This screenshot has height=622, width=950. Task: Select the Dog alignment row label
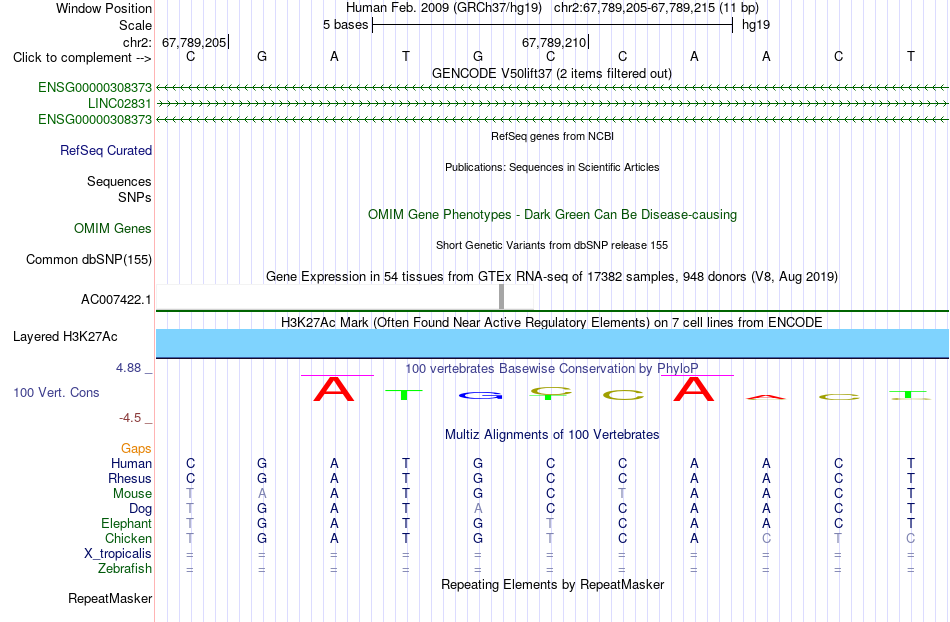point(140,509)
